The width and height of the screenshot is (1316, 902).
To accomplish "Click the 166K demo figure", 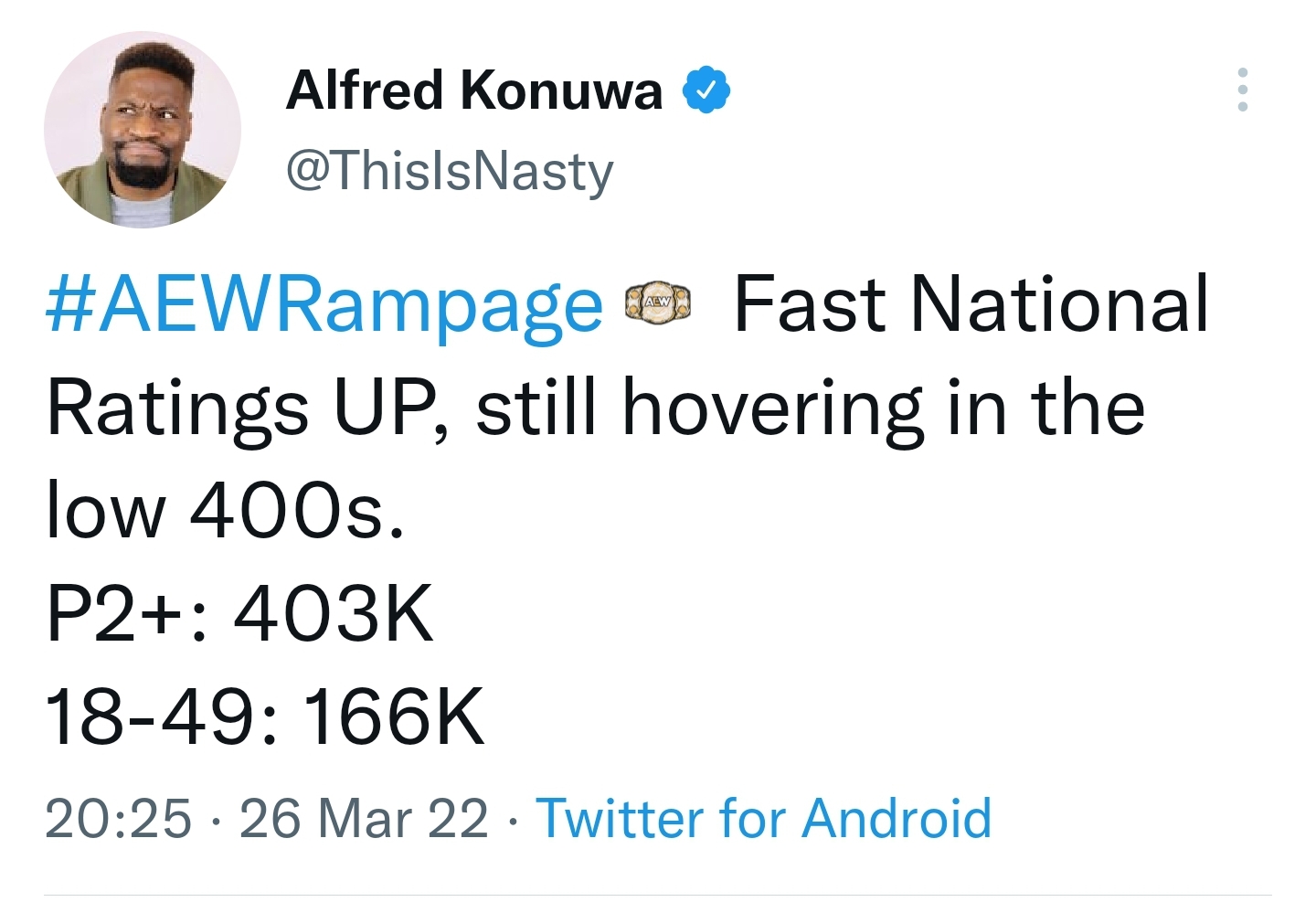I will click(394, 716).
